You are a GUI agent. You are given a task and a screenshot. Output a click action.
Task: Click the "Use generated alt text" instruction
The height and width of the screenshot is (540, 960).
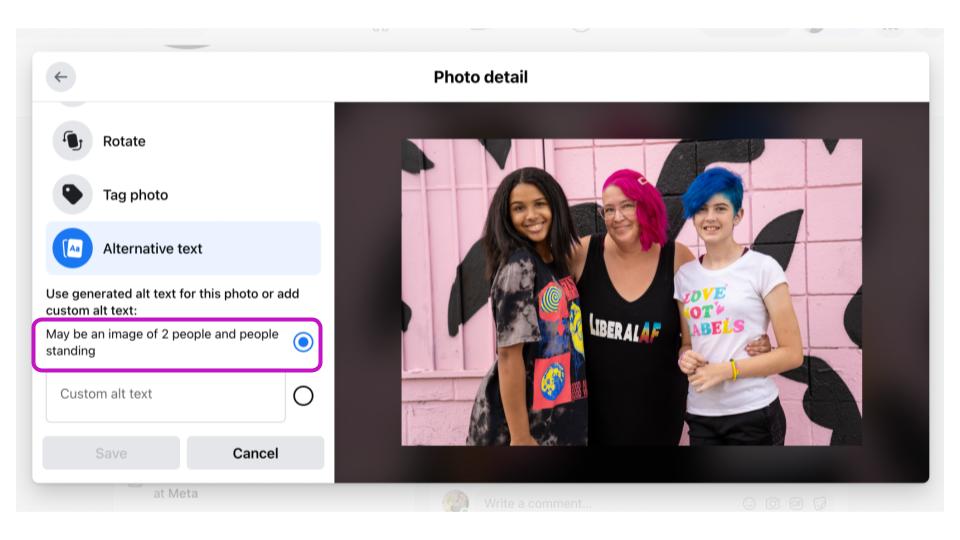pos(173,302)
